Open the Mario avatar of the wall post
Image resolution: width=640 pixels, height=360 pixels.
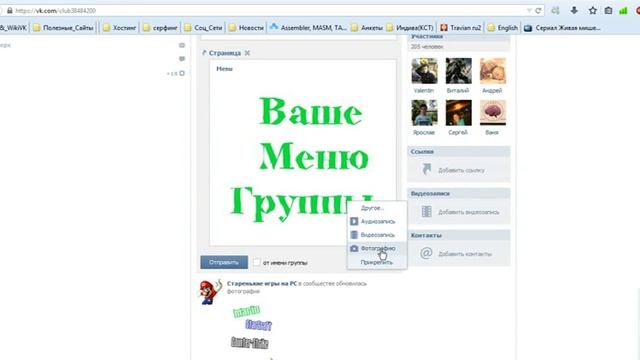[x=211, y=292]
